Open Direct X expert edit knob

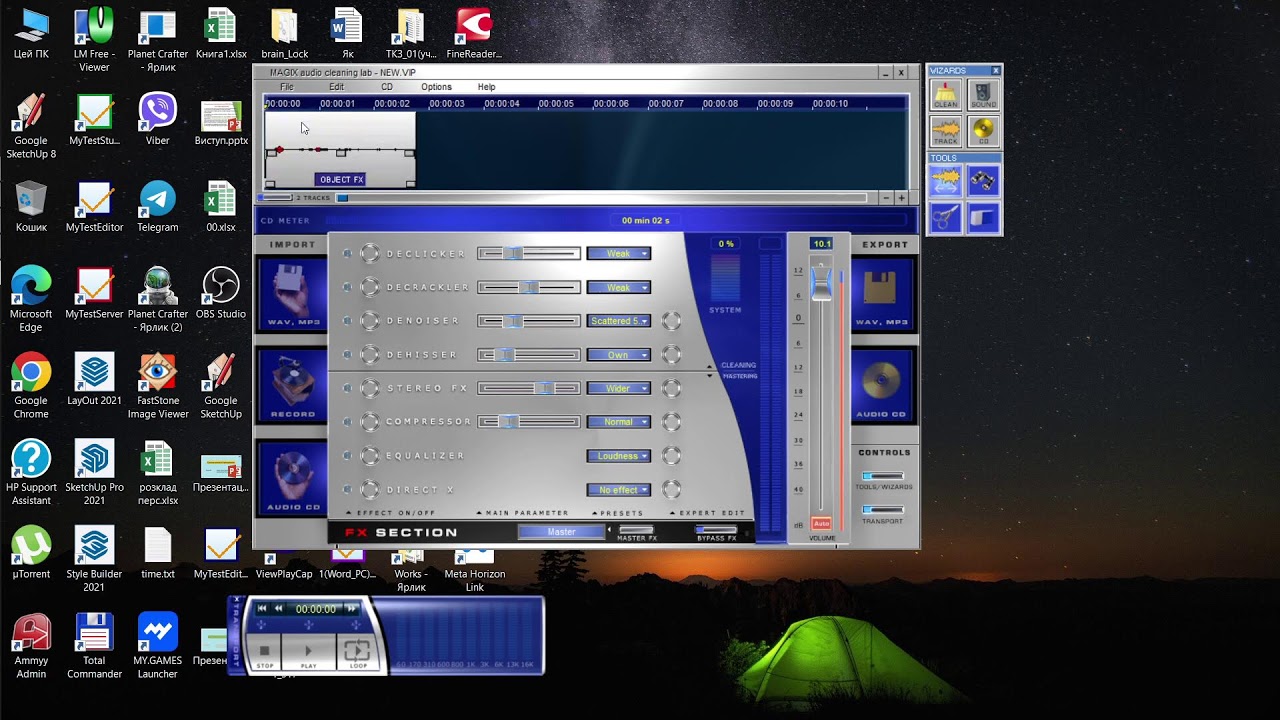pos(672,490)
